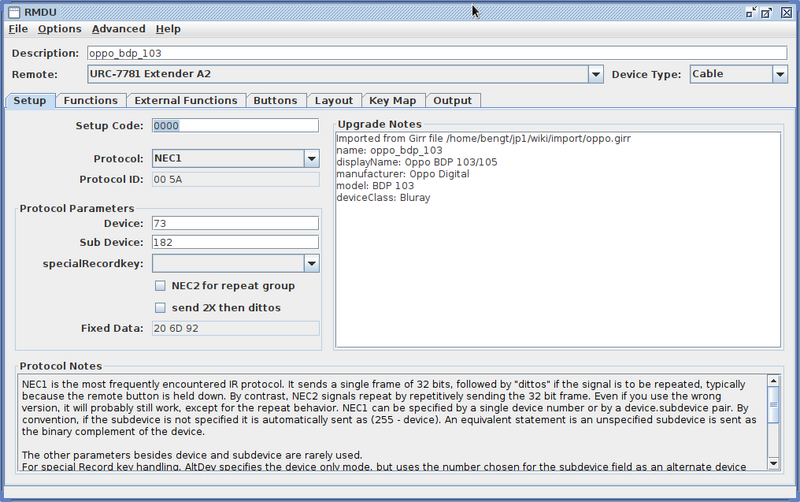Switch to the Output tab
The image size is (800, 502).
coord(453,101)
